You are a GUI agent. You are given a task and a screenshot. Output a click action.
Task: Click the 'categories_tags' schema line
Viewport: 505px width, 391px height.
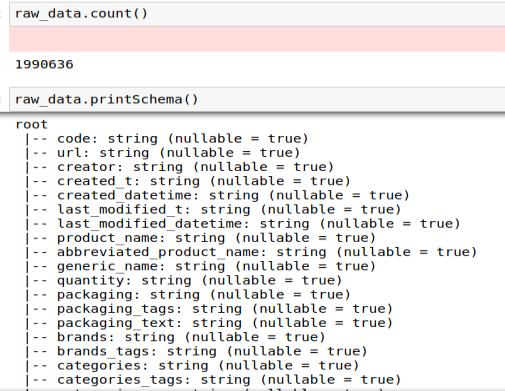[x=213, y=380]
